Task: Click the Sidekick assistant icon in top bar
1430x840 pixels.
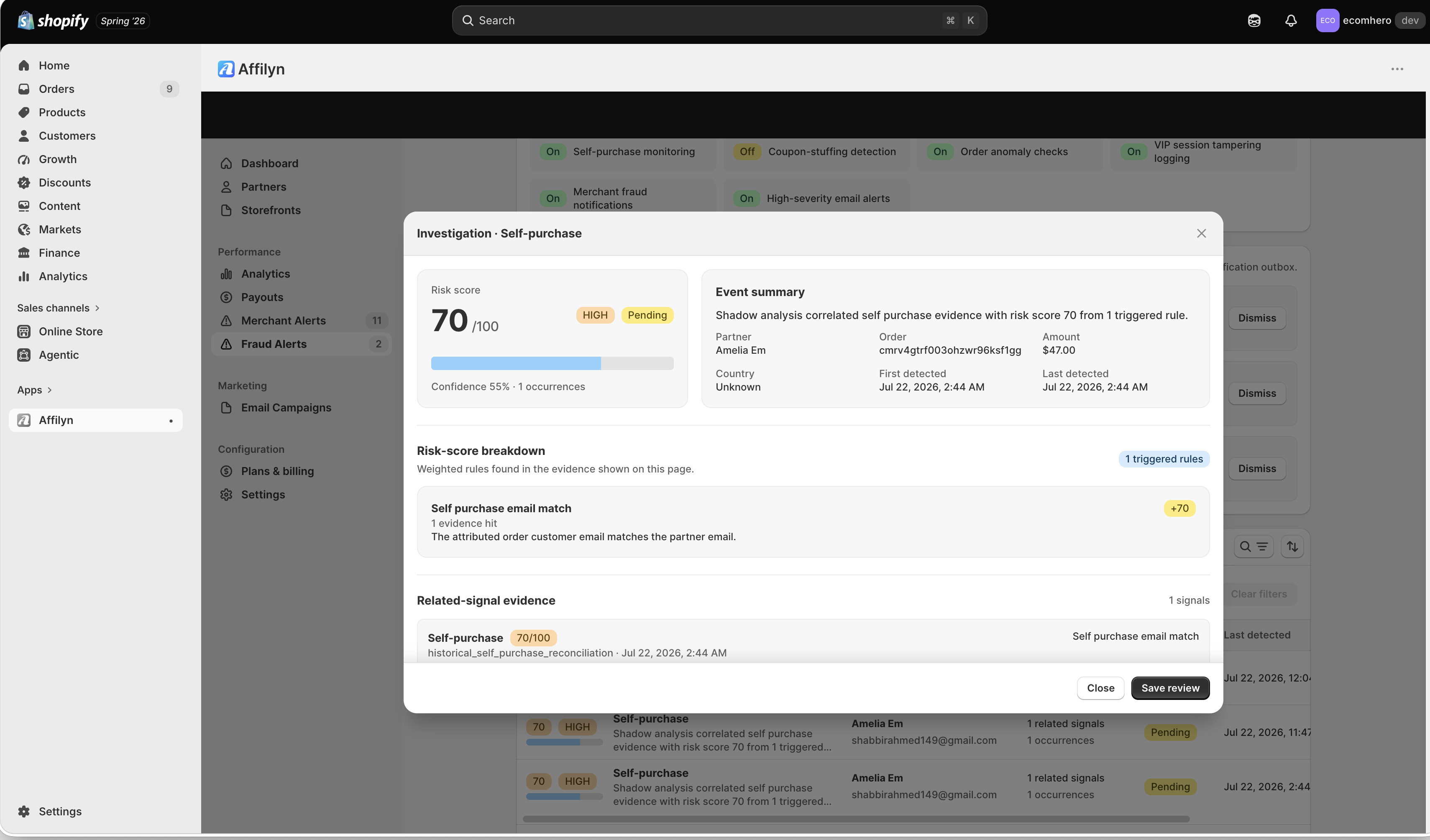Action: (x=1254, y=20)
